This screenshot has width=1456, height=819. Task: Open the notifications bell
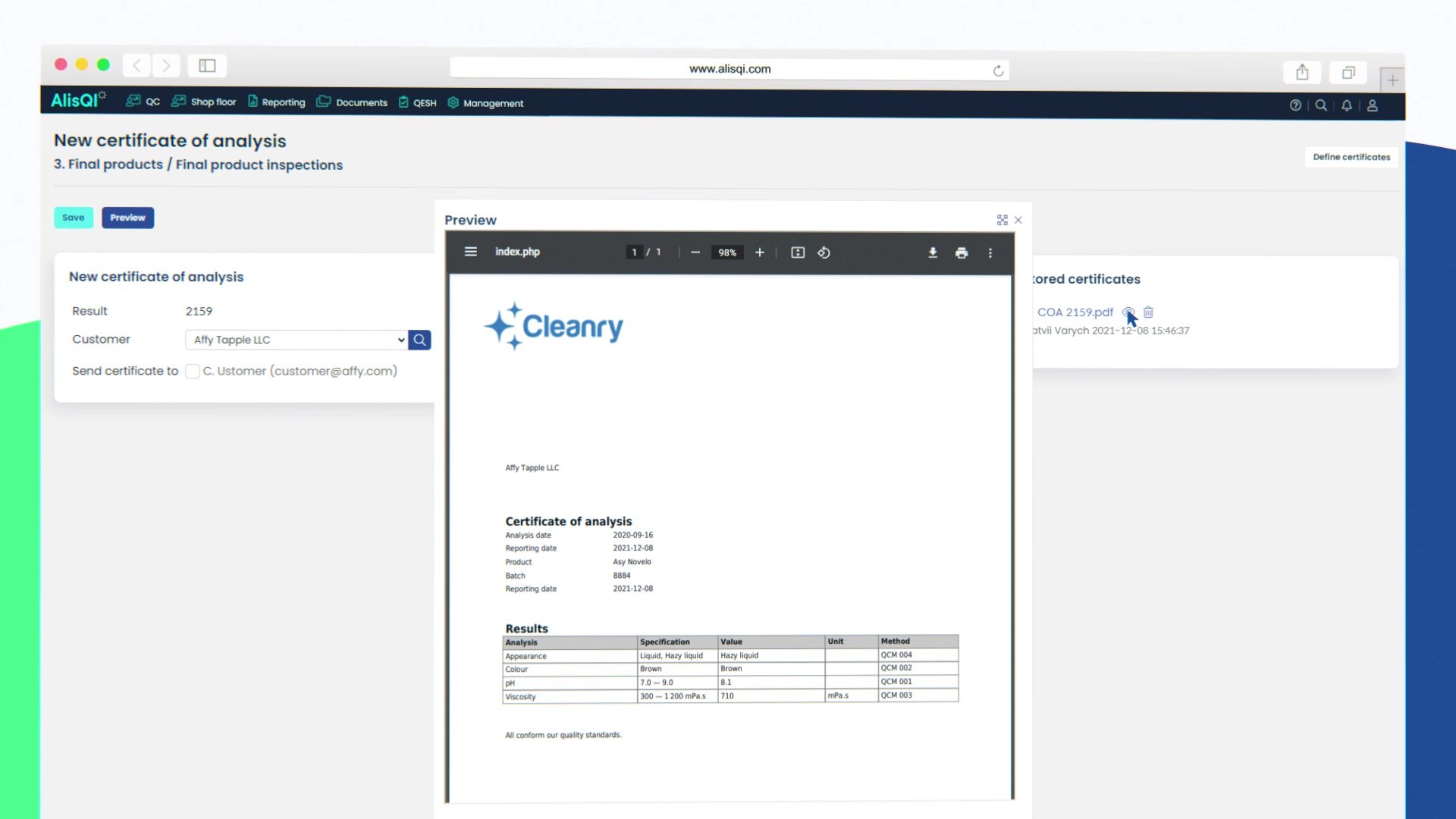pos(1347,106)
